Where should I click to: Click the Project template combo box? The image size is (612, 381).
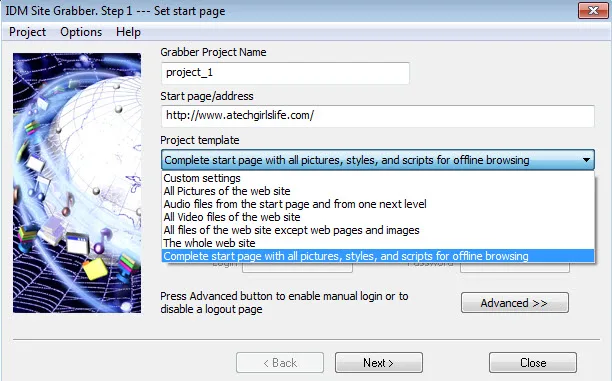(x=377, y=160)
